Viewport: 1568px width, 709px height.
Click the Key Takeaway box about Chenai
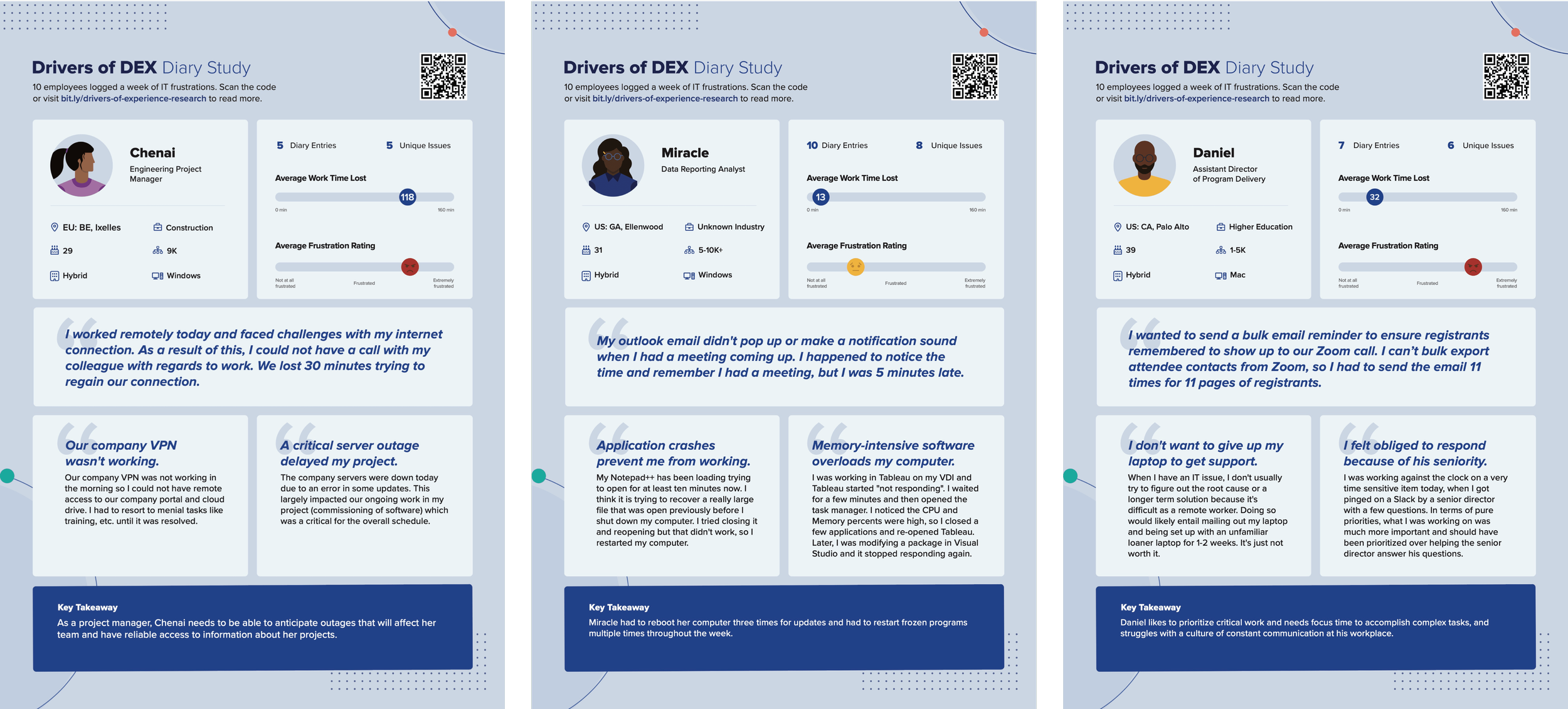tap(253, 627)
